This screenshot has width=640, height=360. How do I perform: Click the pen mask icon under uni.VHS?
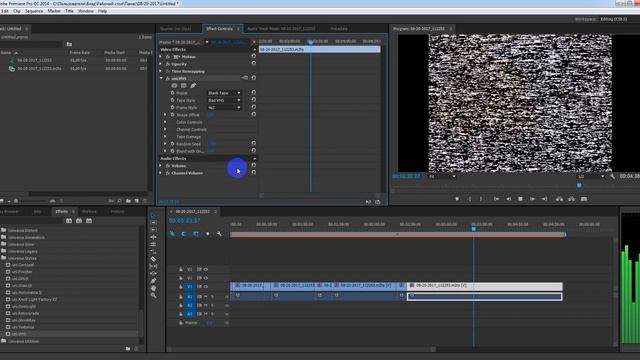[x=193, y=86]
